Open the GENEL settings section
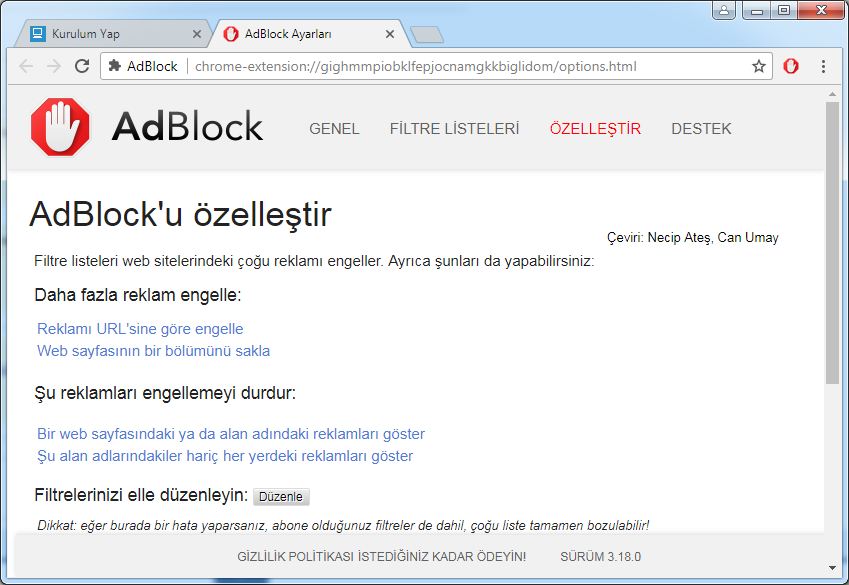Image resolution: width=849 pixels, height=585 pixels. tap(334, 129)
